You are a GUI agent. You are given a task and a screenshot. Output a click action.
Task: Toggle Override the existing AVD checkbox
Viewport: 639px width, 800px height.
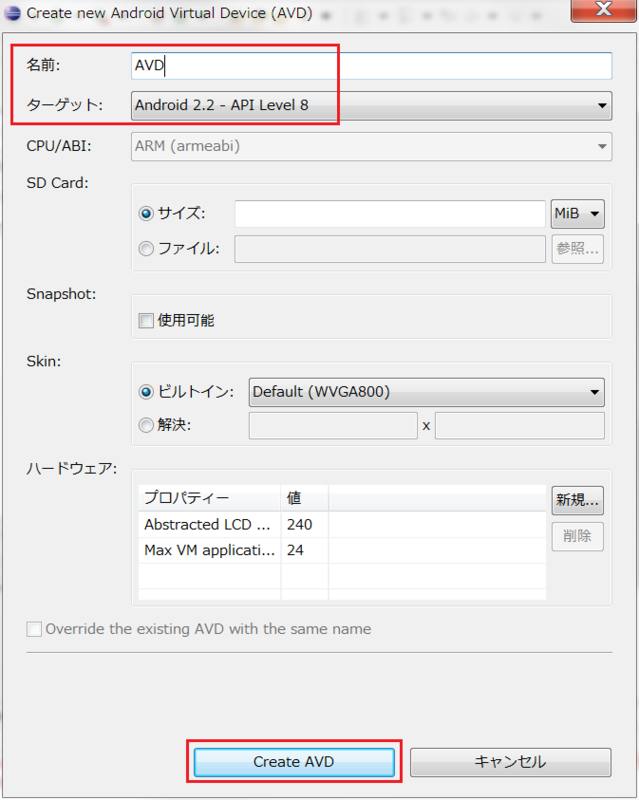point(34,629)
